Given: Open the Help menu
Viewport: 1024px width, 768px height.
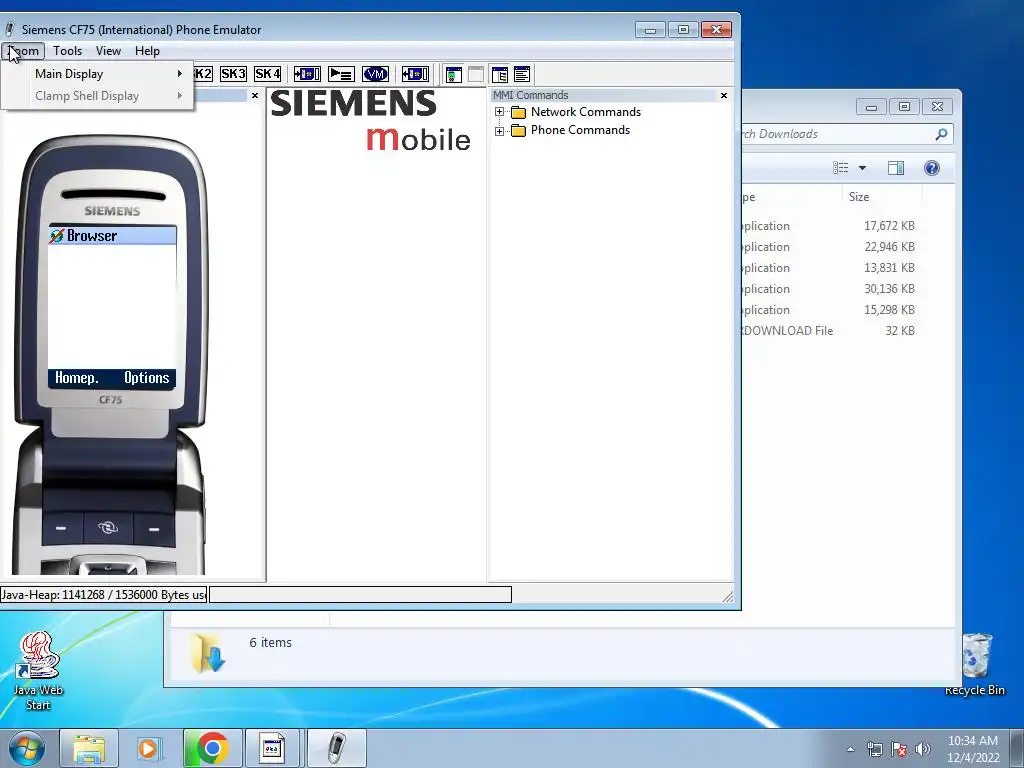Looking at the screenshot, I should click(x=147, y=51).
